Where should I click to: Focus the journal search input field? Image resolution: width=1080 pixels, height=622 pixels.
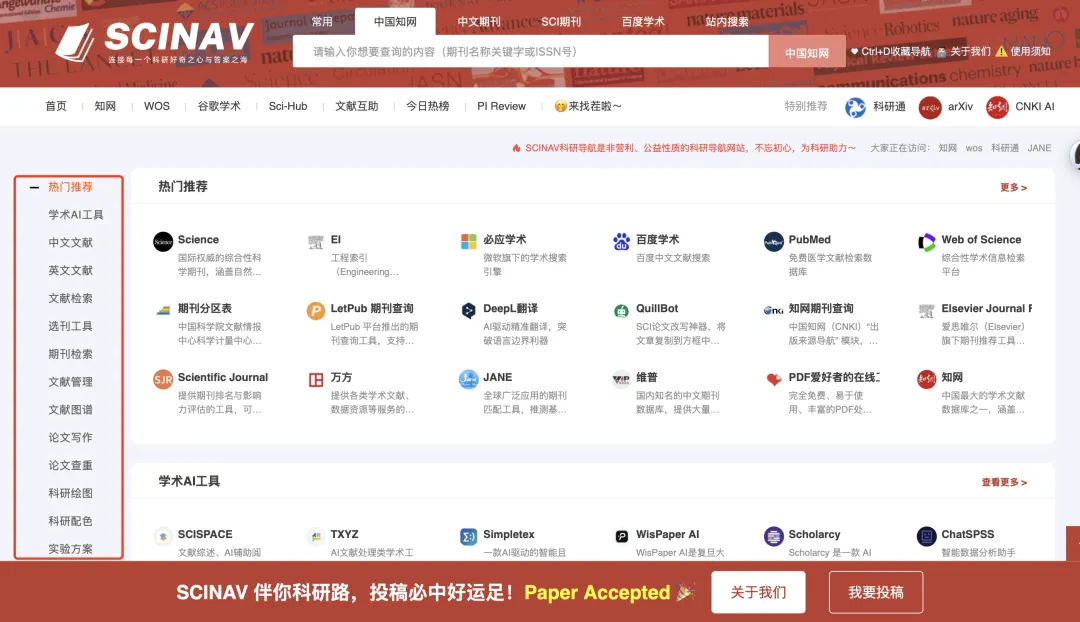(530, 52)
